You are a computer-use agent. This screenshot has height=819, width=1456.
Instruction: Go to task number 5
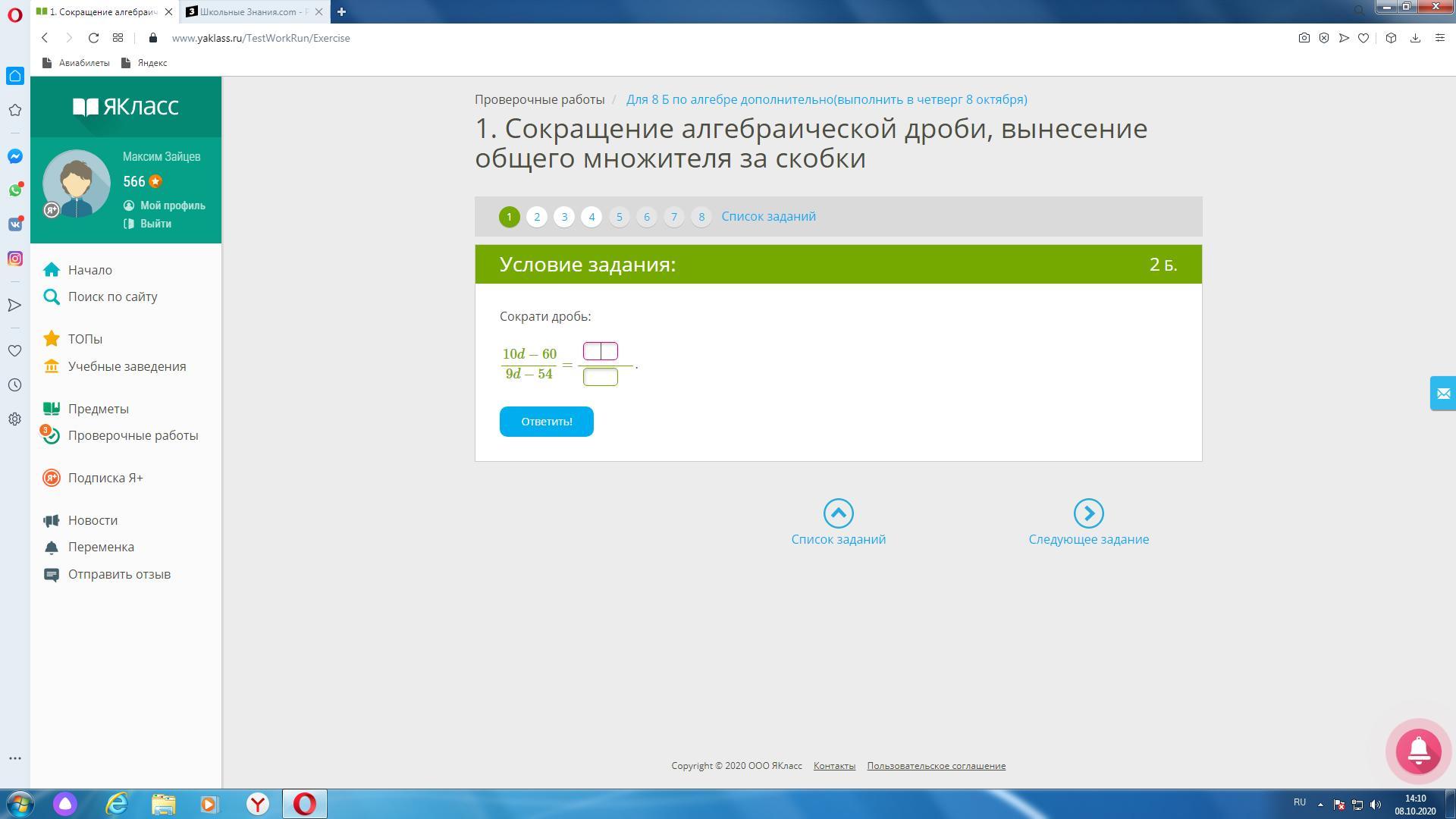click(619, 217)
